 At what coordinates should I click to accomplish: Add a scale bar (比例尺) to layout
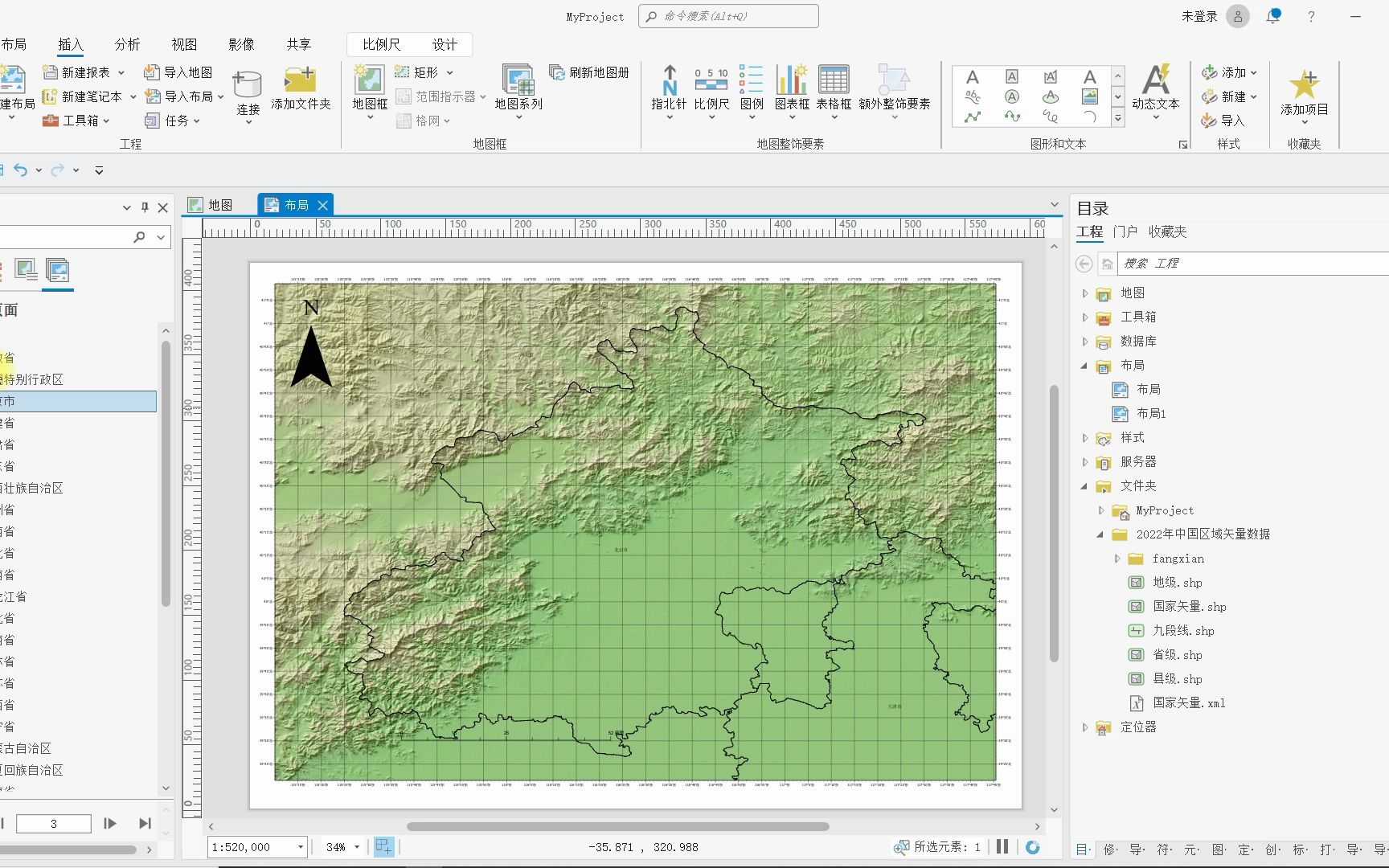point(710,90)
